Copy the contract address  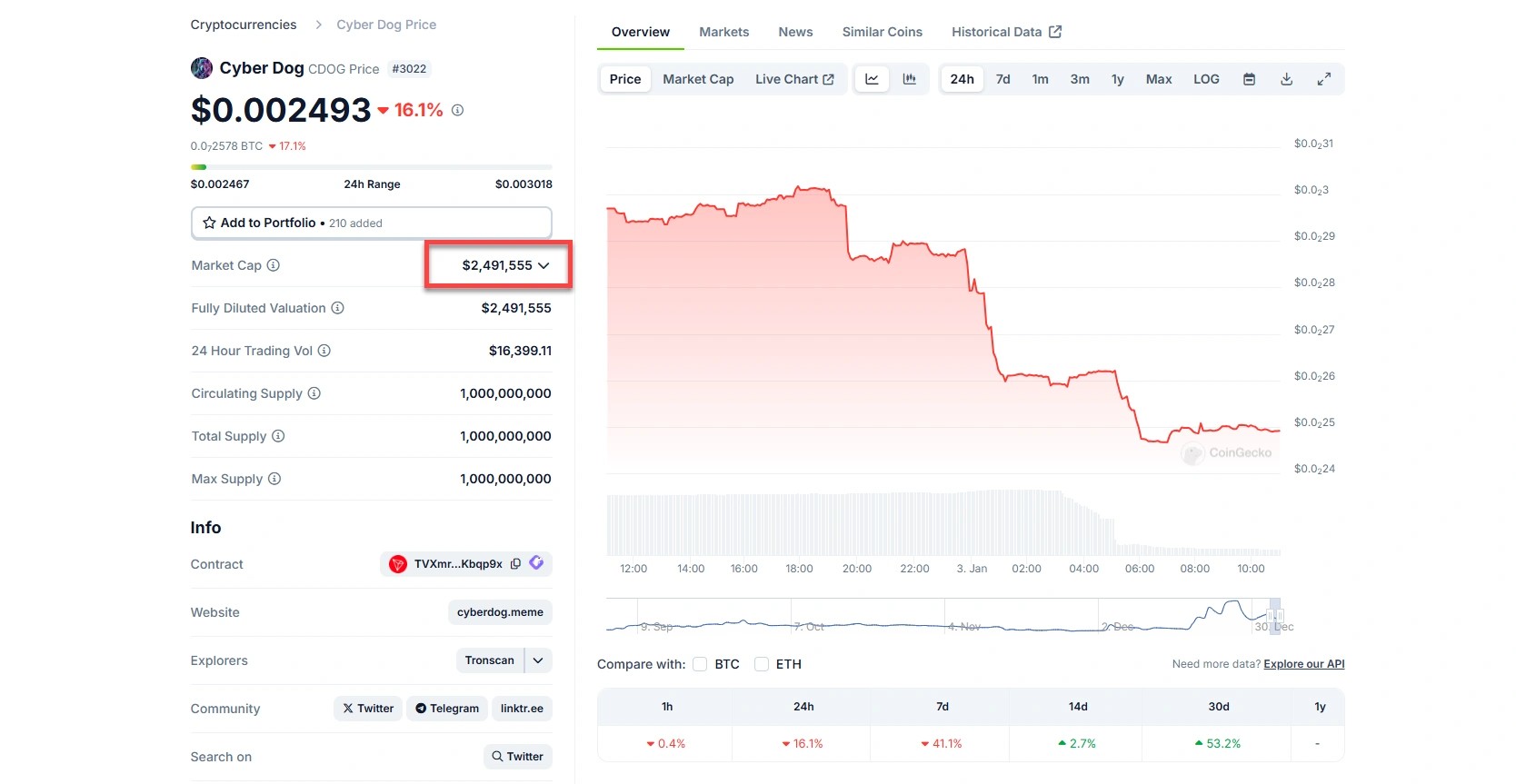coord(515,564)
